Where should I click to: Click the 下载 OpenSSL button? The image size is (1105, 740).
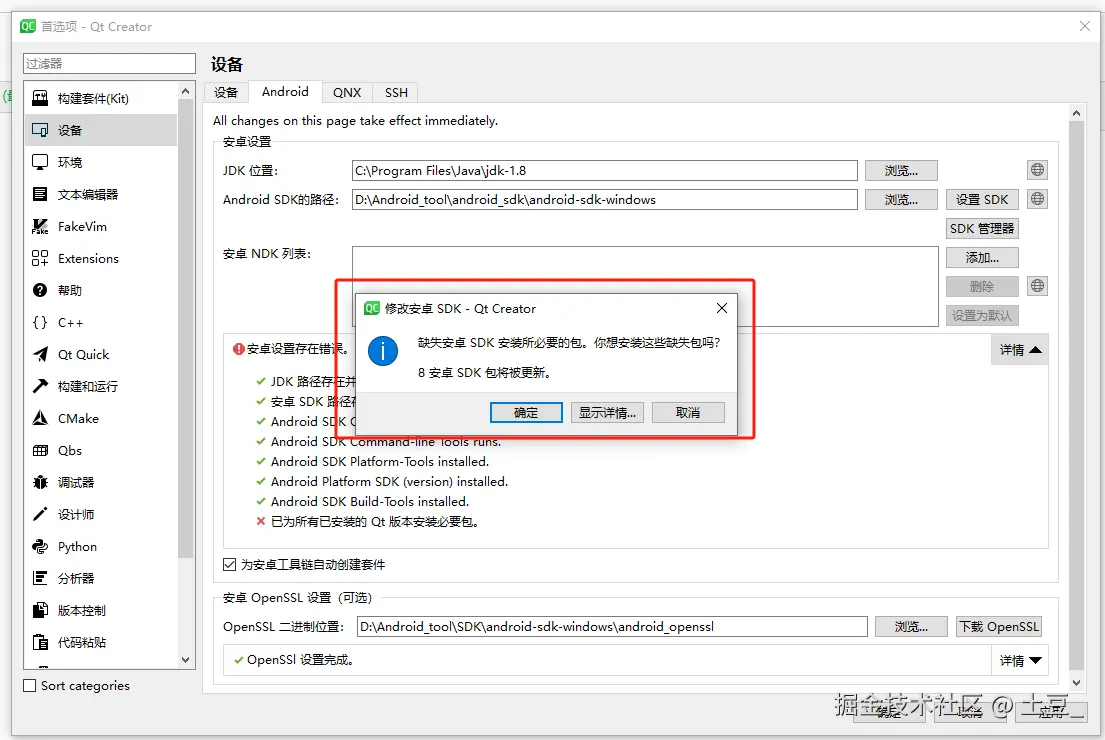(999, 627)
